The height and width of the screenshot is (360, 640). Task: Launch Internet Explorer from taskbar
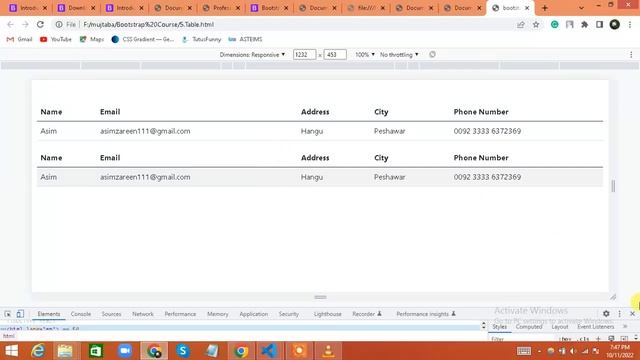point(38,351)
